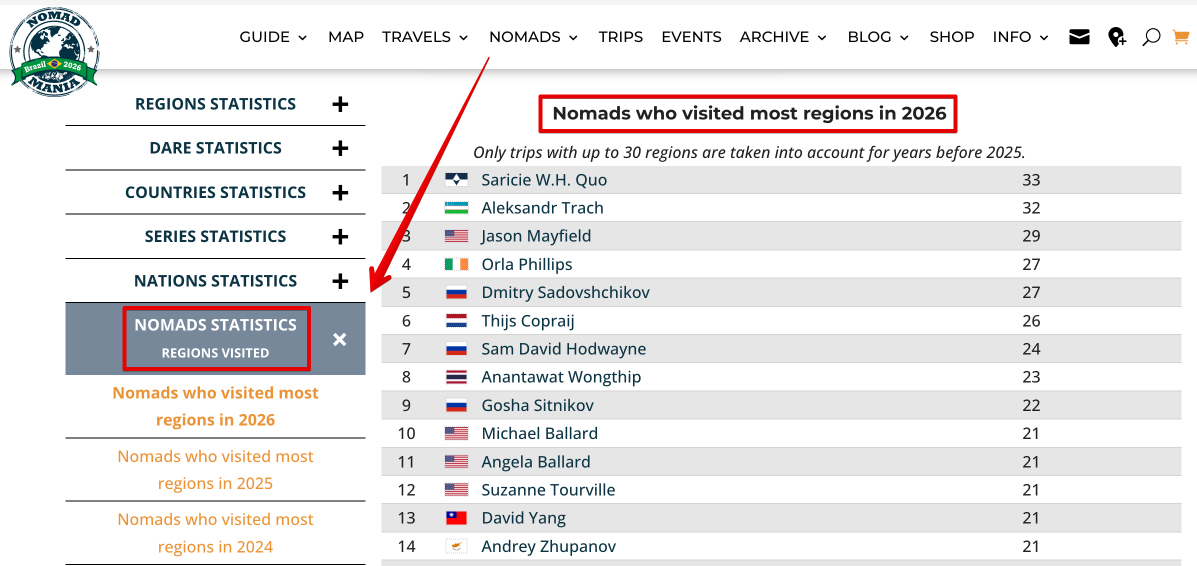
Task: Expand the Countries Statistics section
Action: (x=340, y=193)
